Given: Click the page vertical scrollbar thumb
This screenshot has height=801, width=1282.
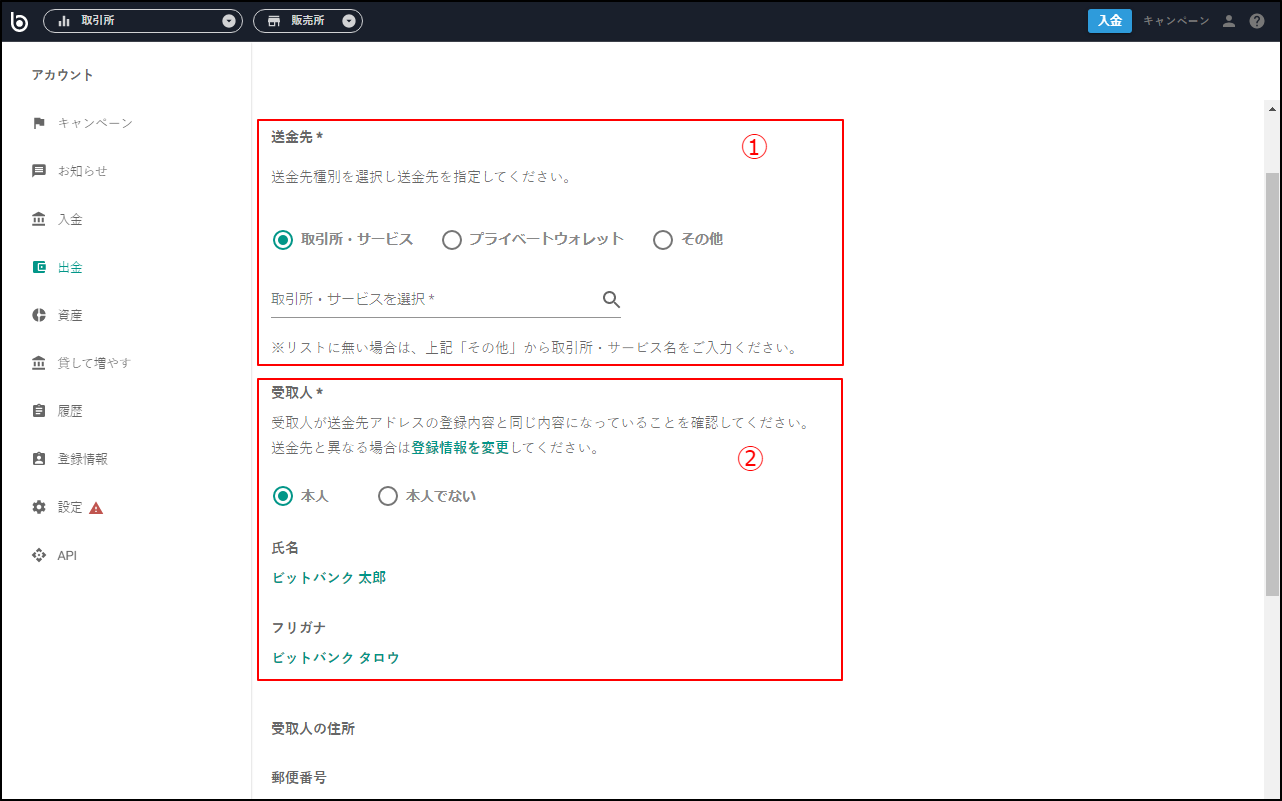Looking at the screenshot, I should [x=1272, y=384].
